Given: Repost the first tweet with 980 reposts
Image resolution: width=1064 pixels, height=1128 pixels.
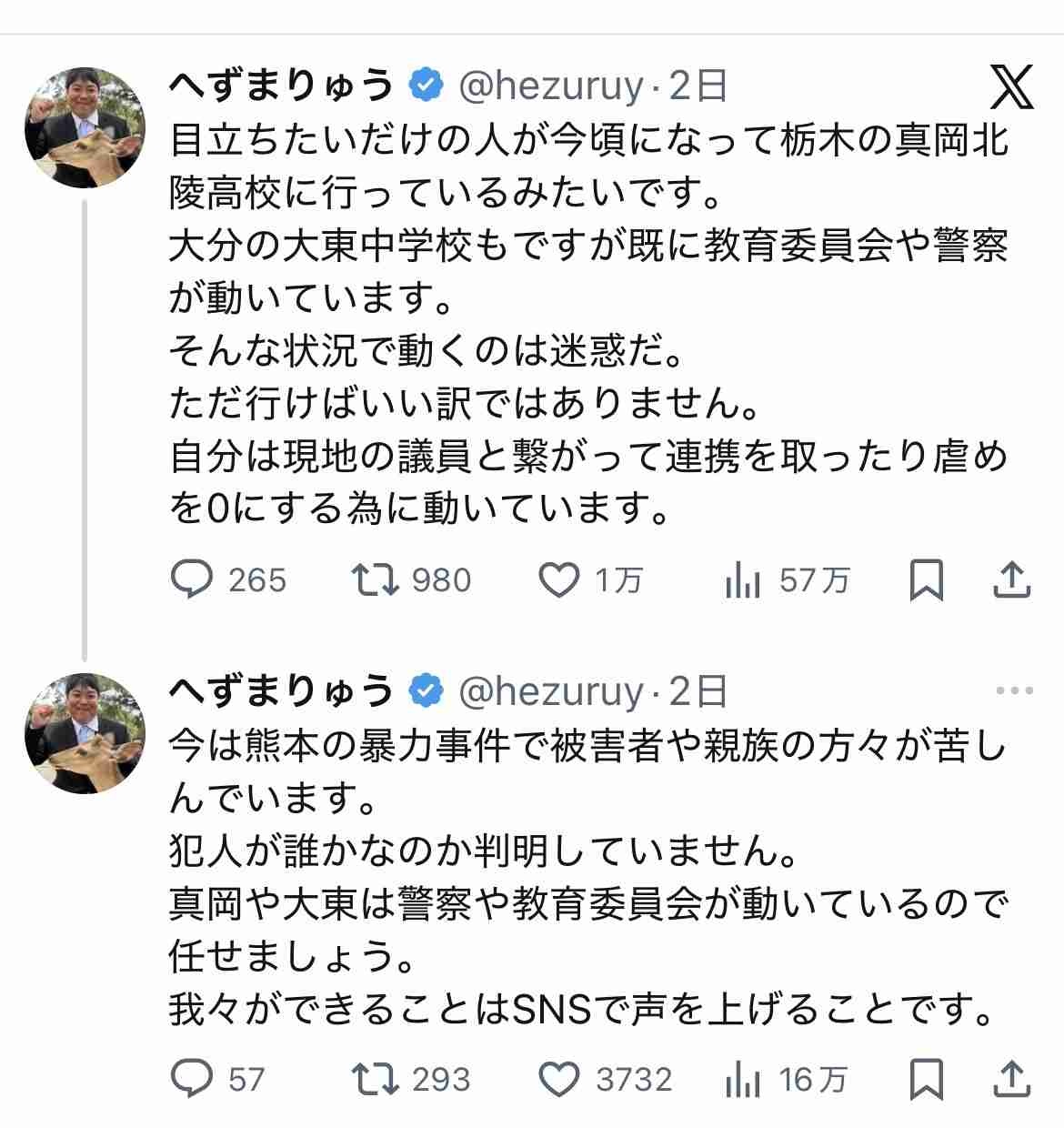Looking at the screenshot, I should [376, 579].
